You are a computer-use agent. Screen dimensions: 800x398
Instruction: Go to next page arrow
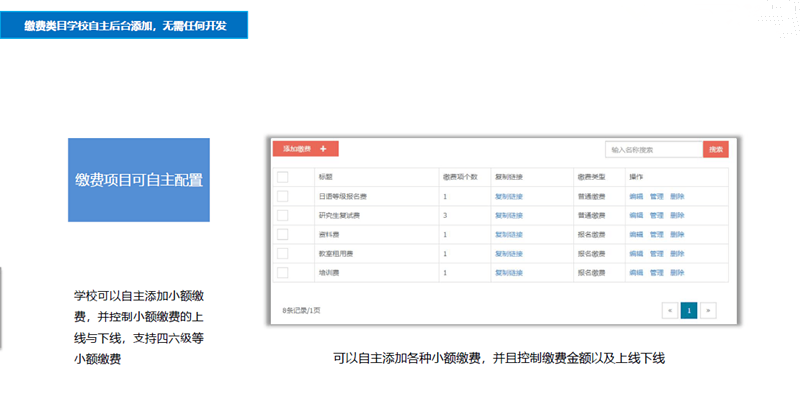point(708,310)
